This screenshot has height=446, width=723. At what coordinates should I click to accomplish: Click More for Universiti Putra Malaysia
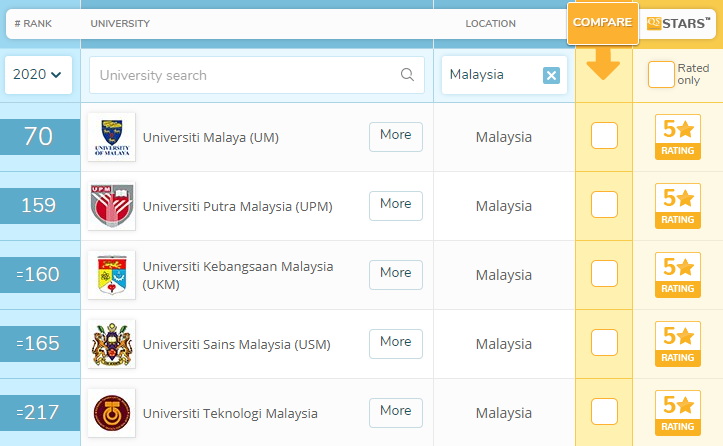click(x=396, y=206)
